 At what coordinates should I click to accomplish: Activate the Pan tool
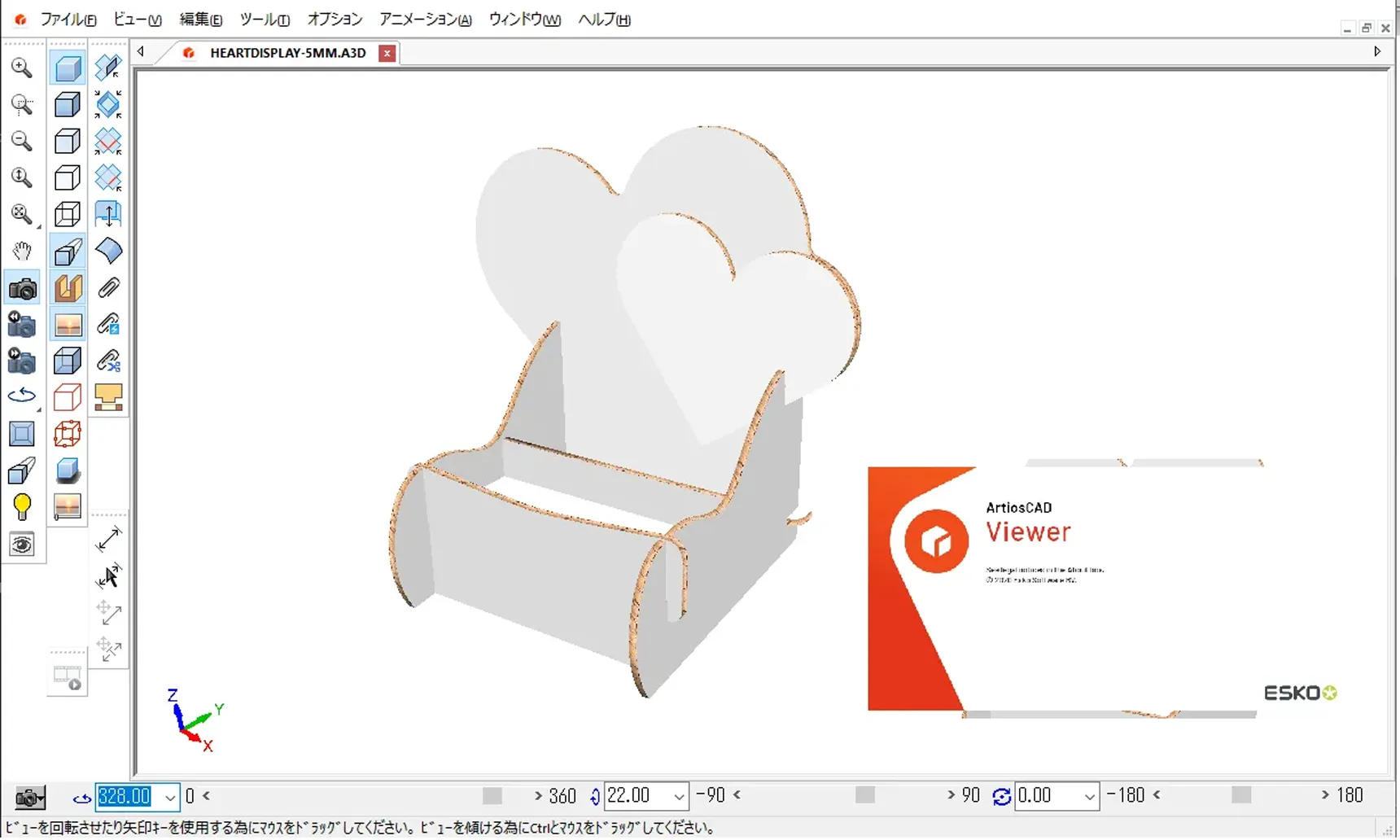22,251
